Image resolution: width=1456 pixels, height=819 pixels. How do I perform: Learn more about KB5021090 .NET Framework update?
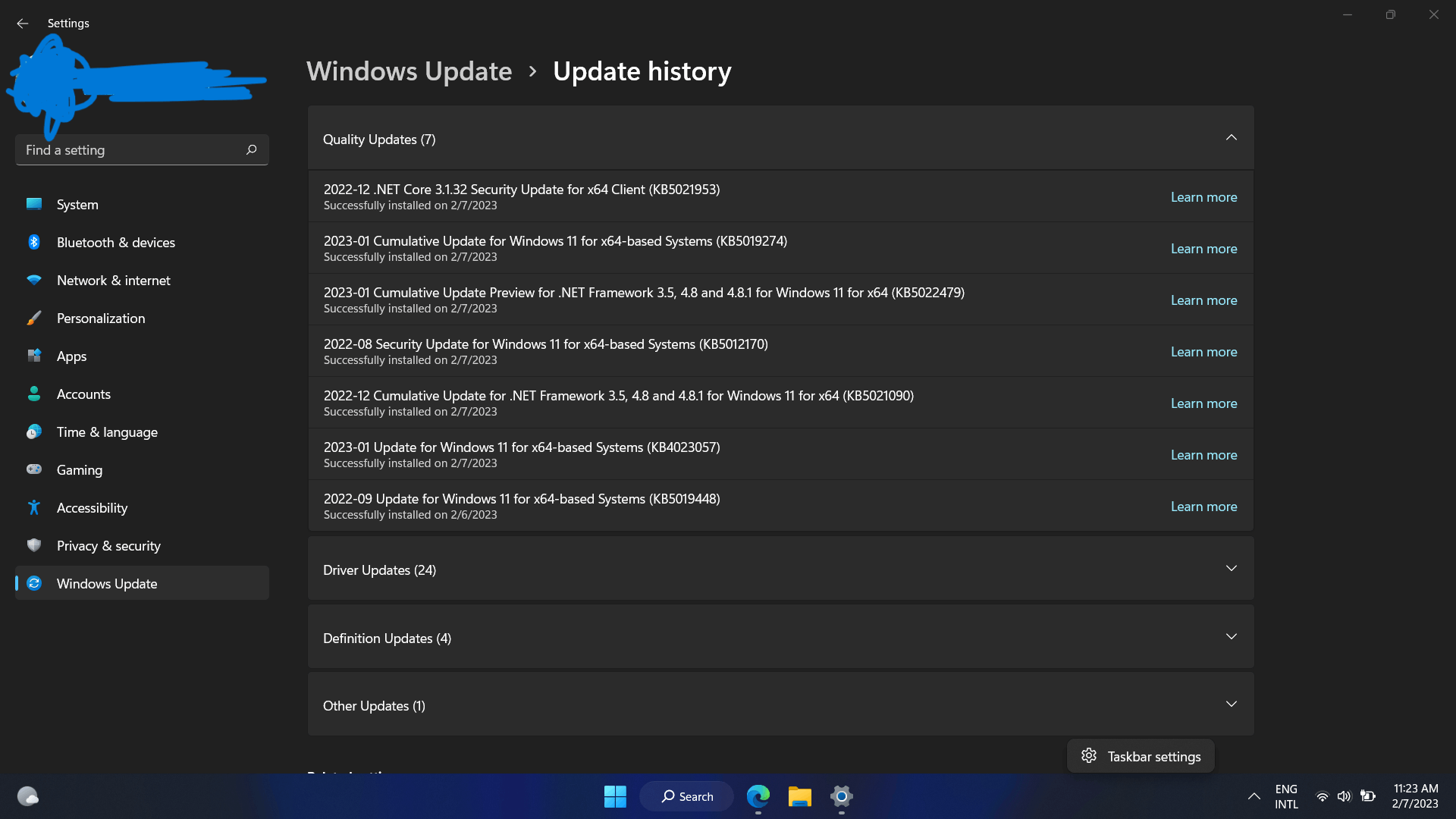1203,403
